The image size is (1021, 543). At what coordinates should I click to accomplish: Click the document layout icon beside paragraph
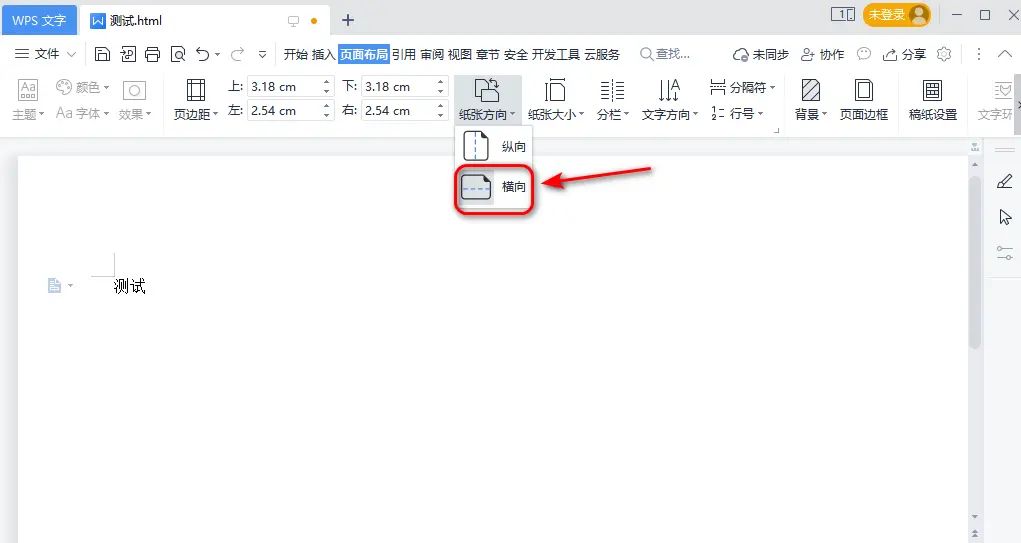click(55, 285)
